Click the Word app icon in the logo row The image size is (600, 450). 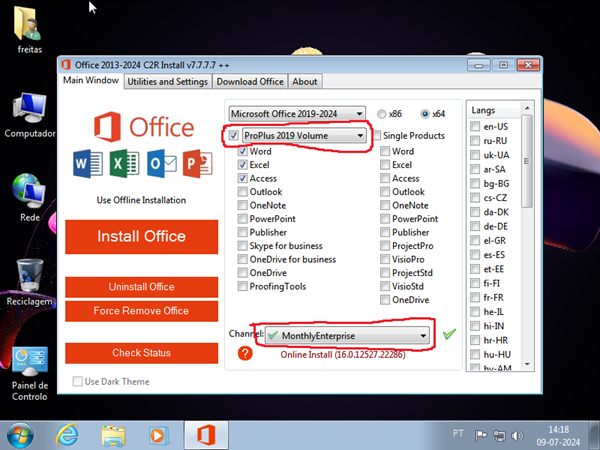tap(88, 164)
